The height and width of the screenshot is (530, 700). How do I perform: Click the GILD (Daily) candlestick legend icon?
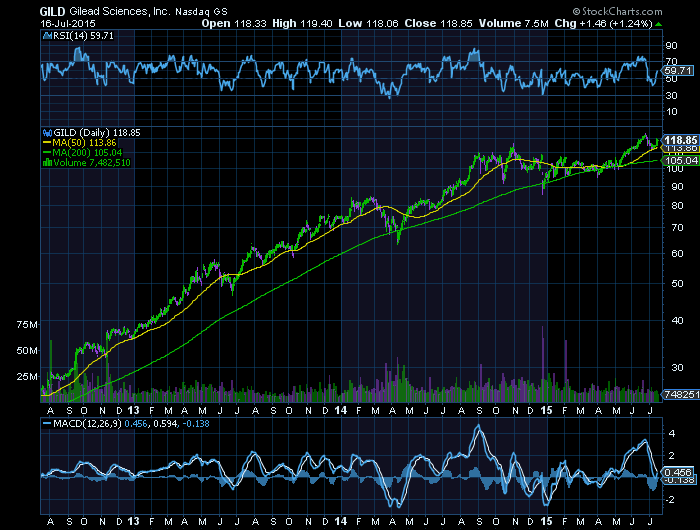coord(47,133)
